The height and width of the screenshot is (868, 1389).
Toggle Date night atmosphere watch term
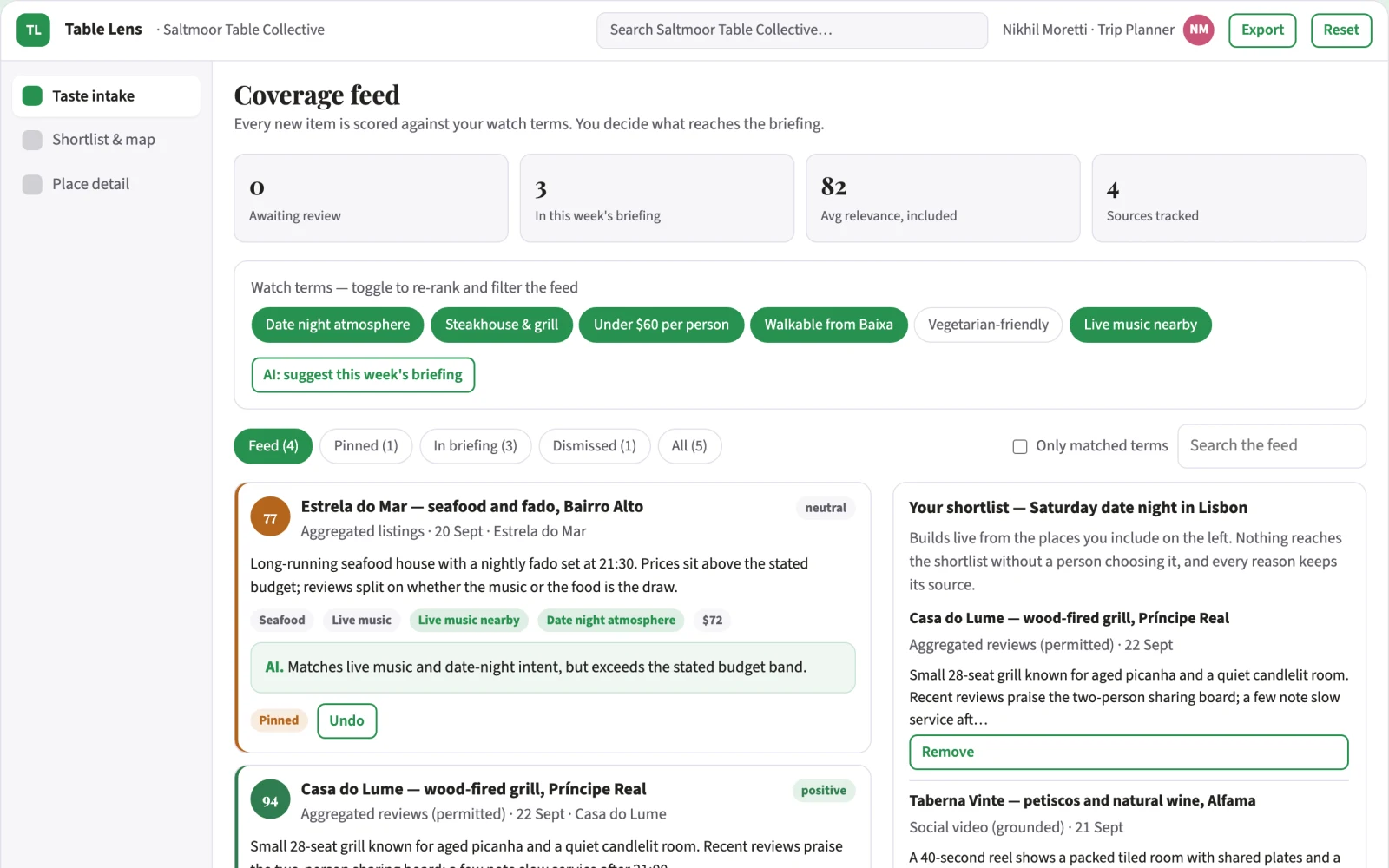tap(338, 325)
